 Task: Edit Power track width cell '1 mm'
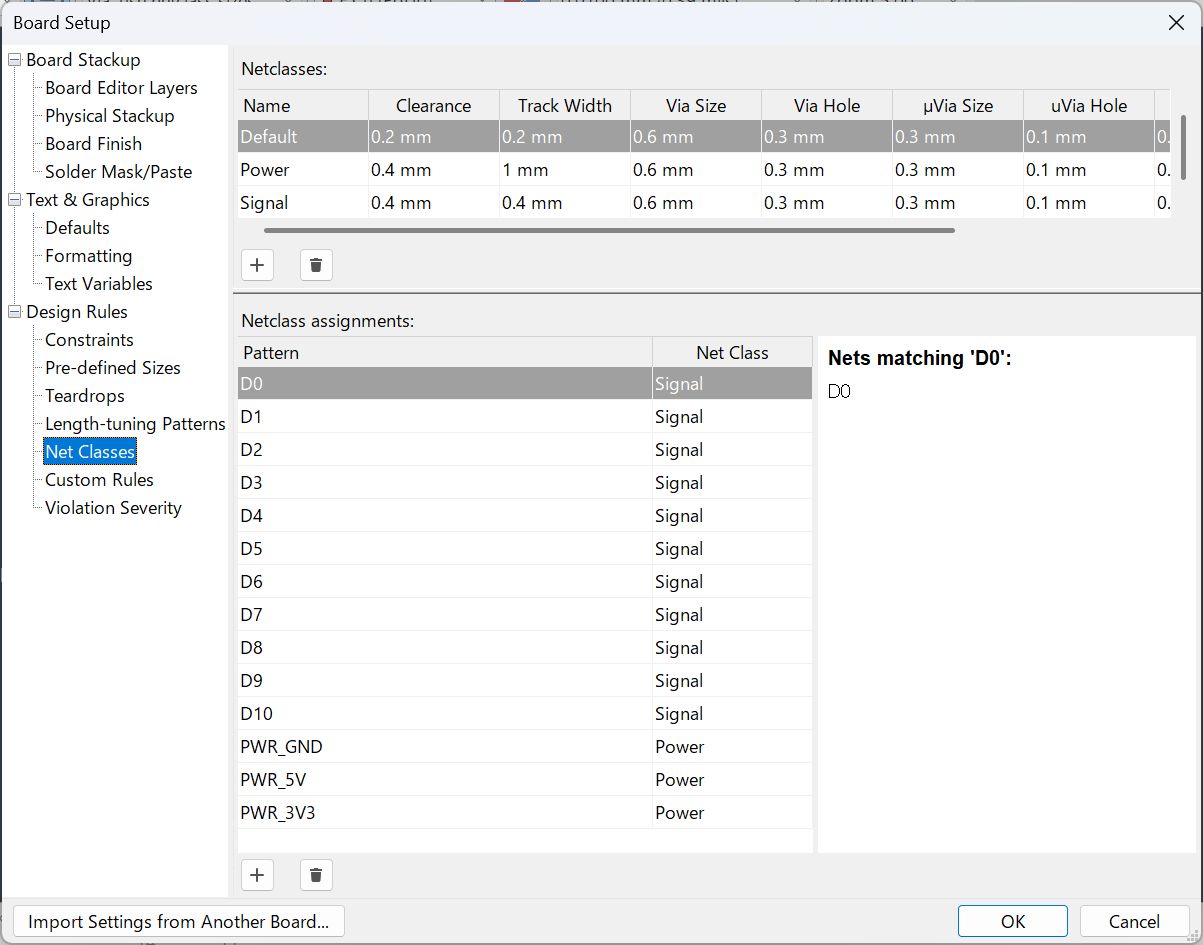[565, 170]
